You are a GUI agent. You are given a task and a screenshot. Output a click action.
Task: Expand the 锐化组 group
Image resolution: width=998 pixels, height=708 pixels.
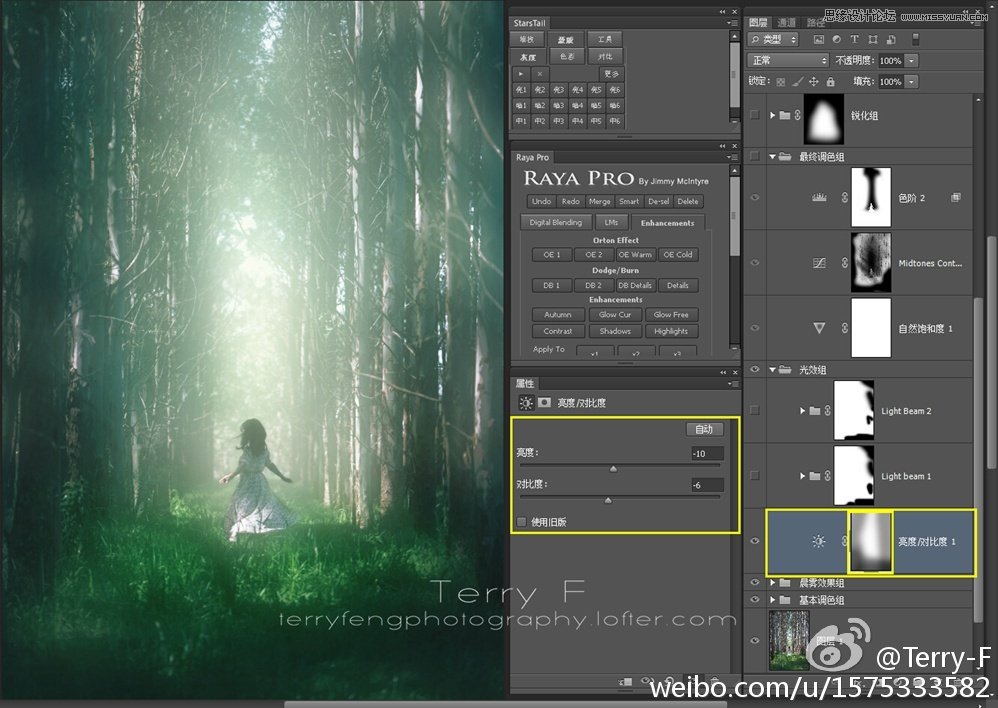(x=773, y=115)
